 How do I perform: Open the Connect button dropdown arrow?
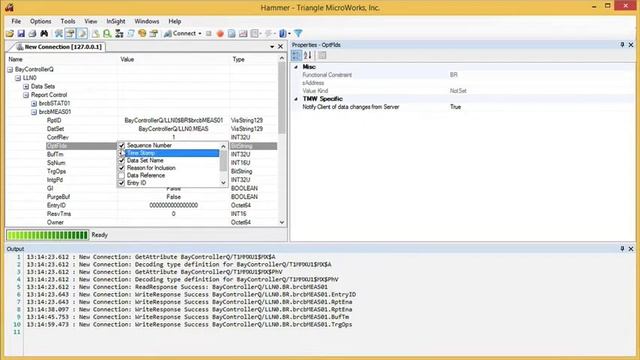[200, 33]
